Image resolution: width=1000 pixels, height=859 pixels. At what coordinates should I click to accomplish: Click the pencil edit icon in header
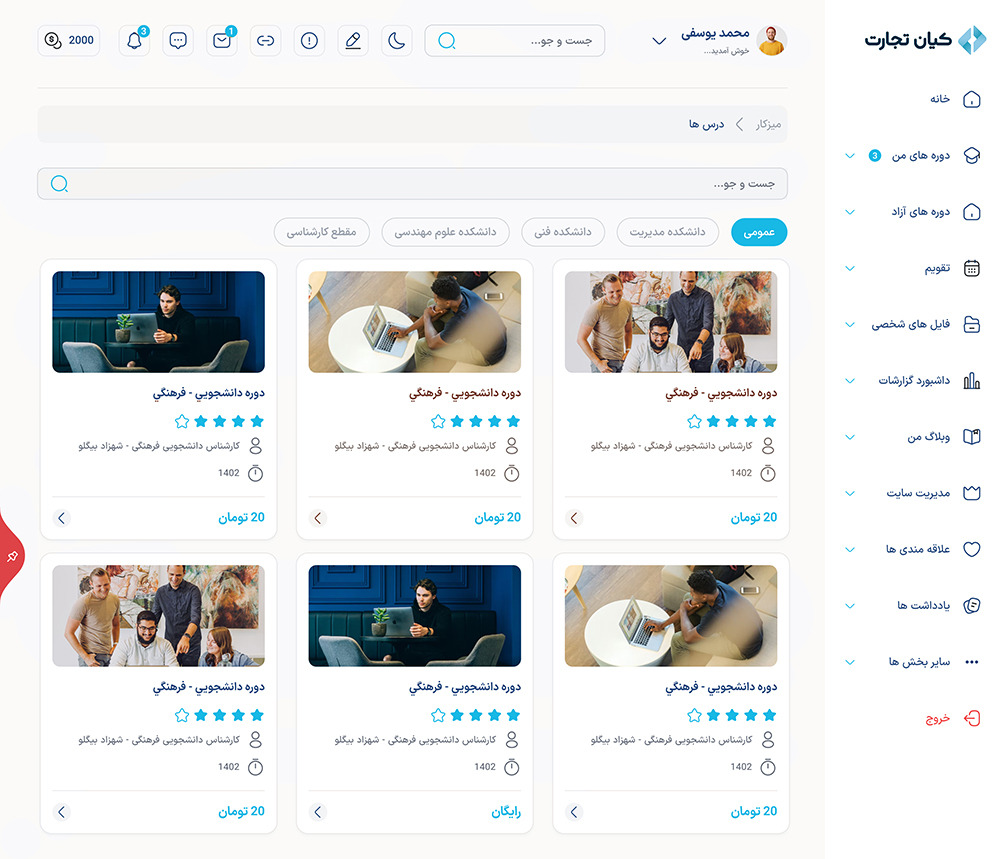tap(353, 41)
